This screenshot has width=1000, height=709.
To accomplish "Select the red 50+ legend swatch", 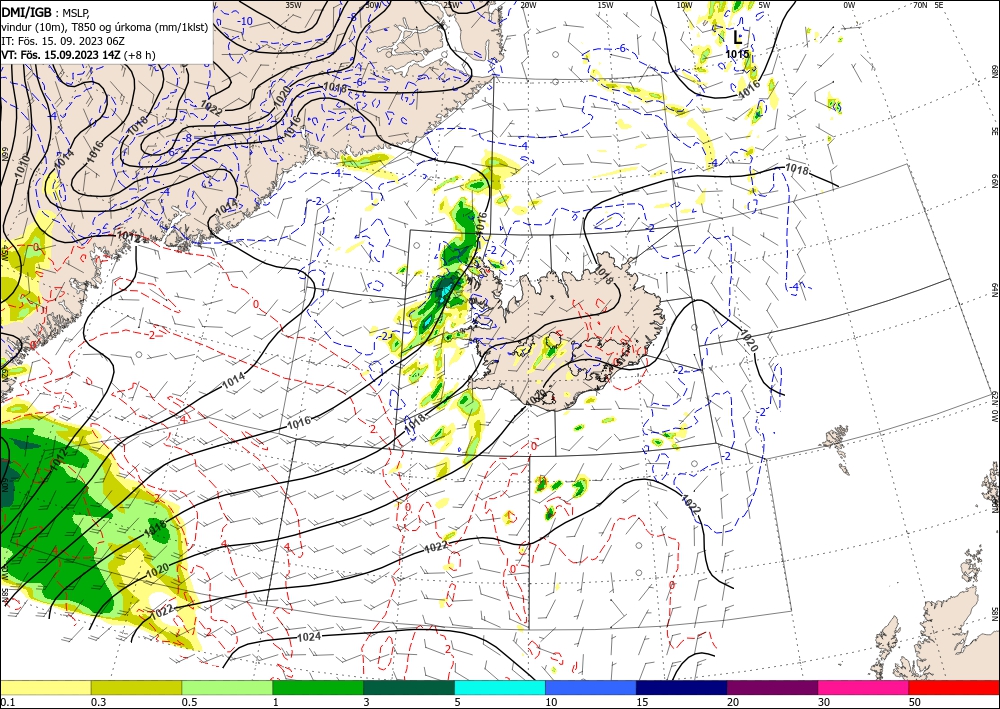I will (x=954, y=687).
